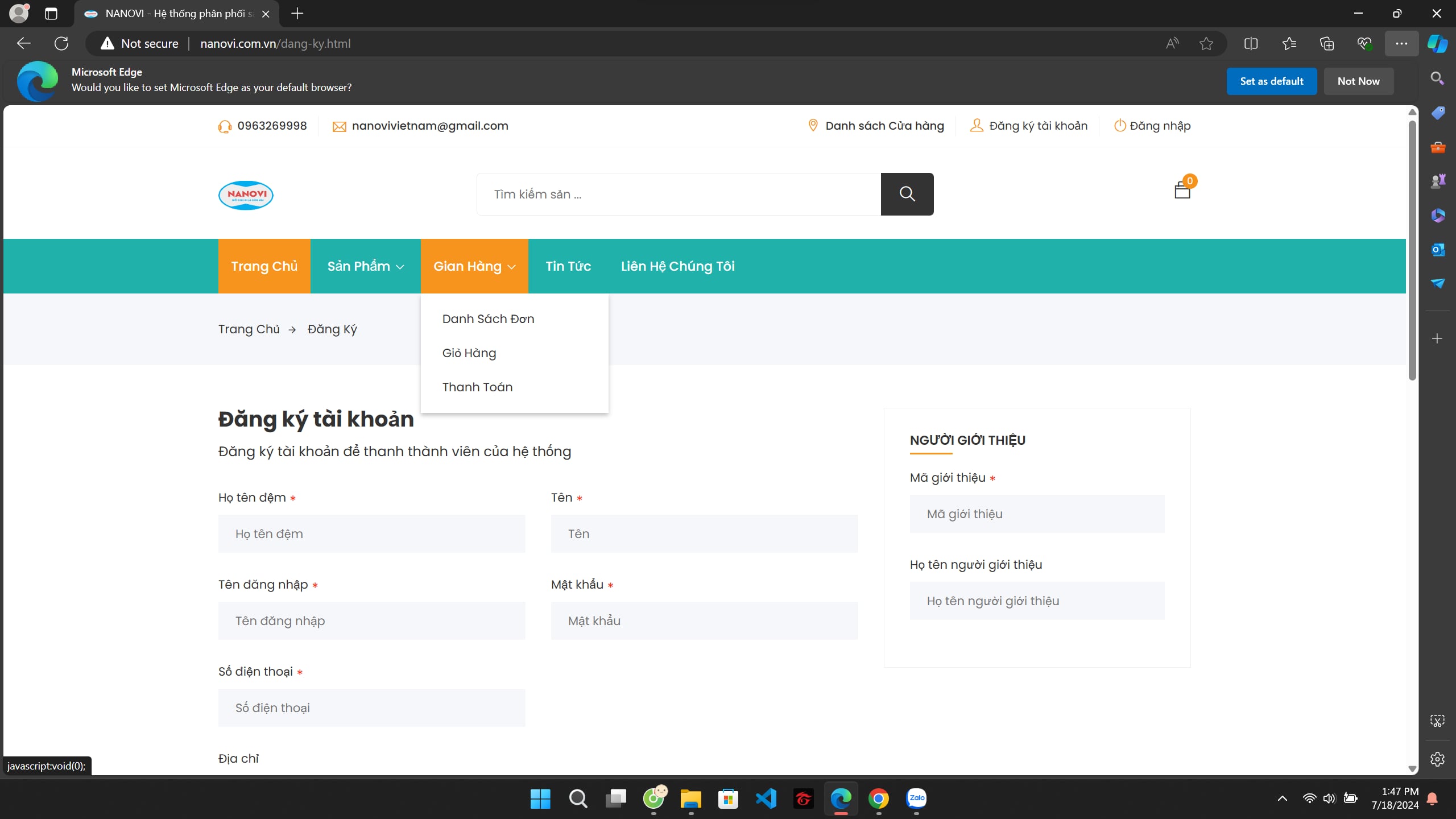Open the browser profile avatar menu

click(x=19, y=13)
